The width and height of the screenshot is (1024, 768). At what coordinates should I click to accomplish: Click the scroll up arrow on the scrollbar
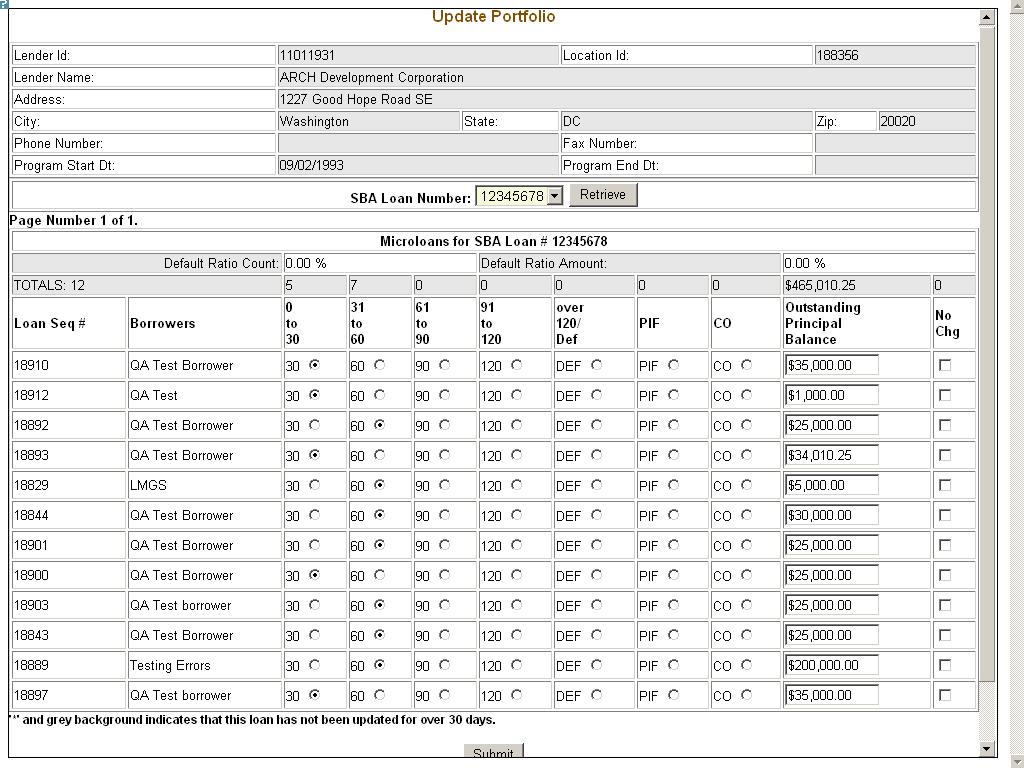988,17
